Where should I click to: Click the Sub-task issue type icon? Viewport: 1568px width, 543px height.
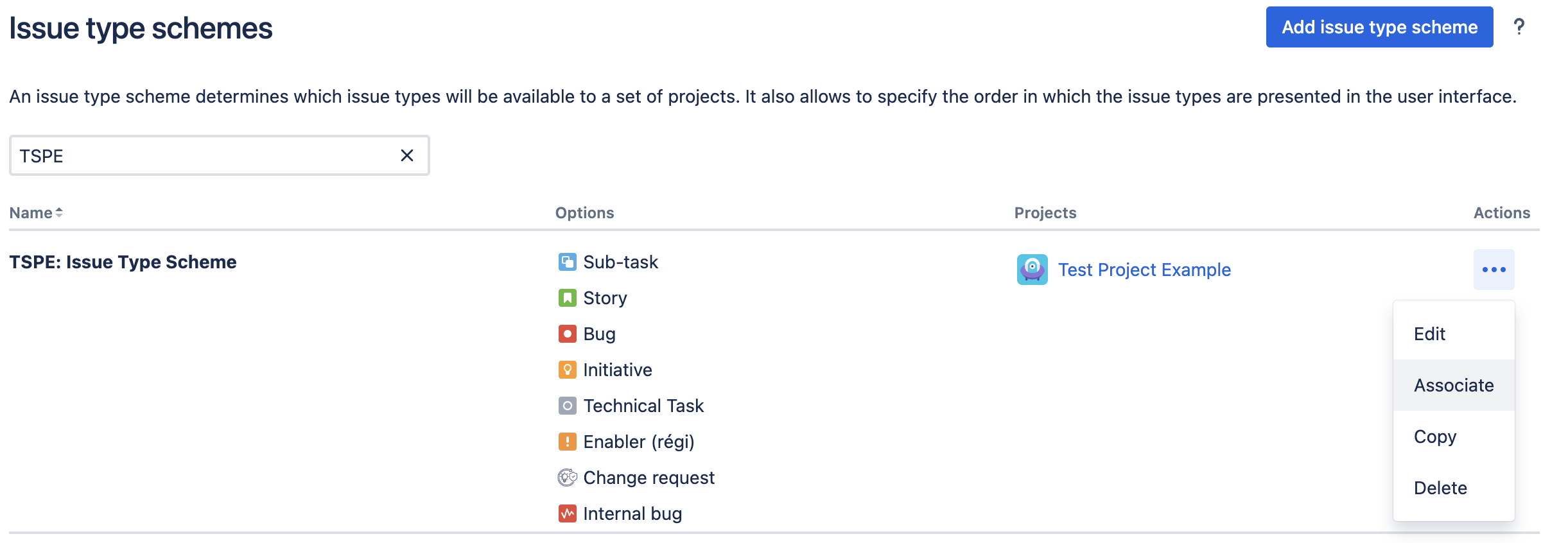click(x=567, y=262)
